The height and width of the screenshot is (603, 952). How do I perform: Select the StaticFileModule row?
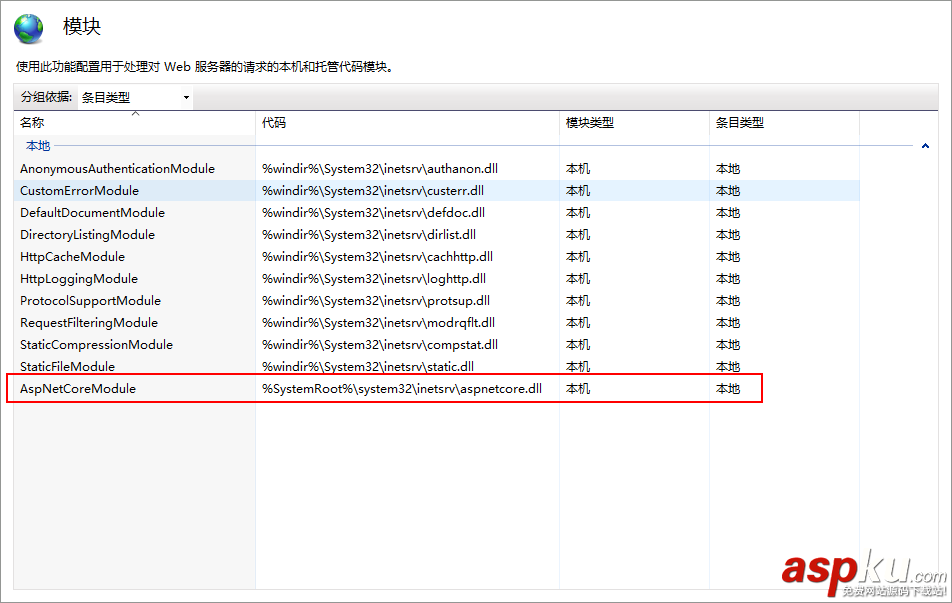pos(437,366)
